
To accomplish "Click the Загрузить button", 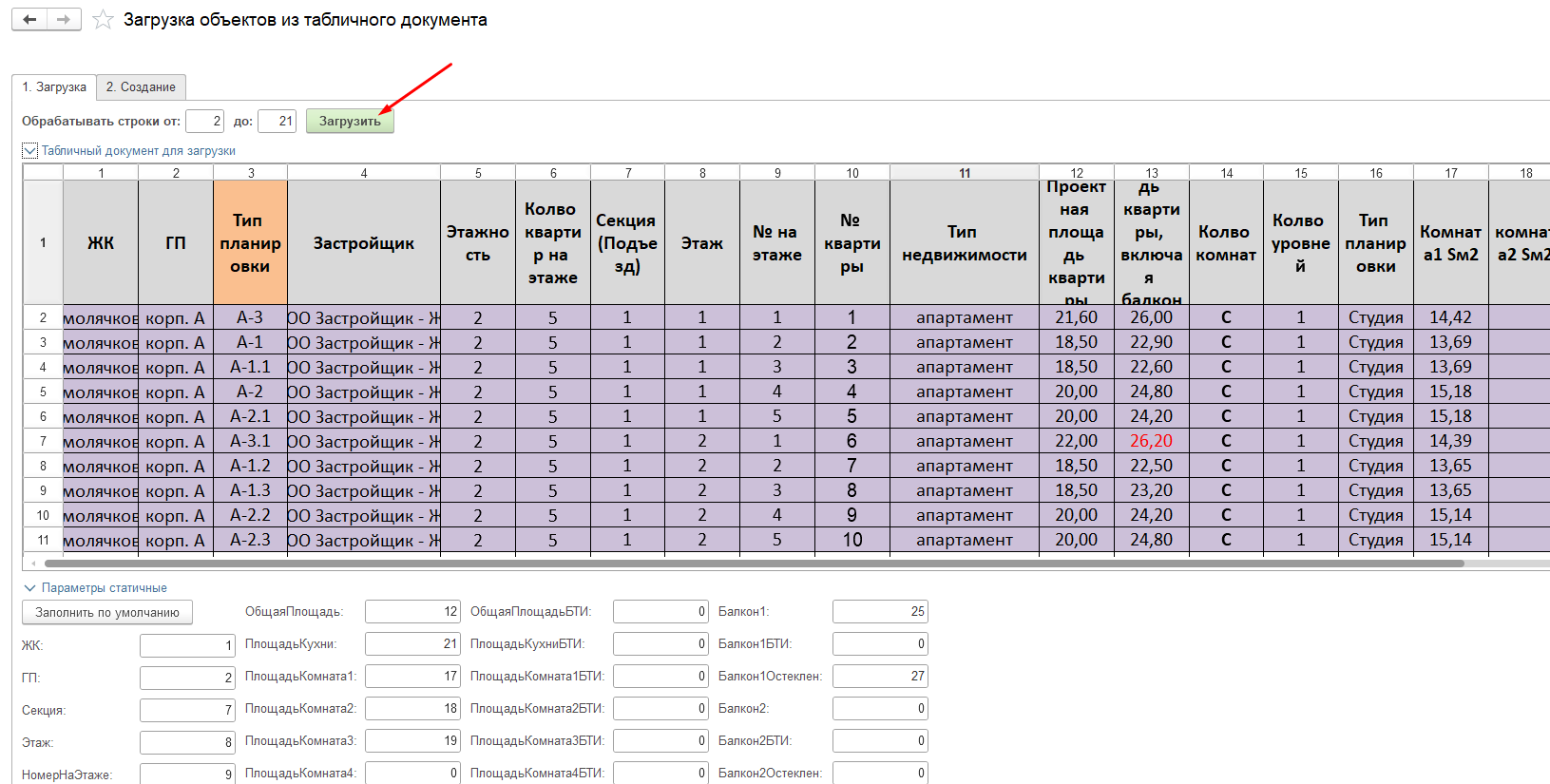I will click(350, 121).
